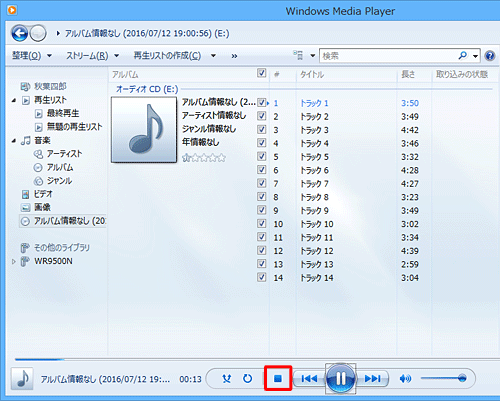The image size is (500, 401).
Task: Stop playback with the stop button
Action: point(278,378)
